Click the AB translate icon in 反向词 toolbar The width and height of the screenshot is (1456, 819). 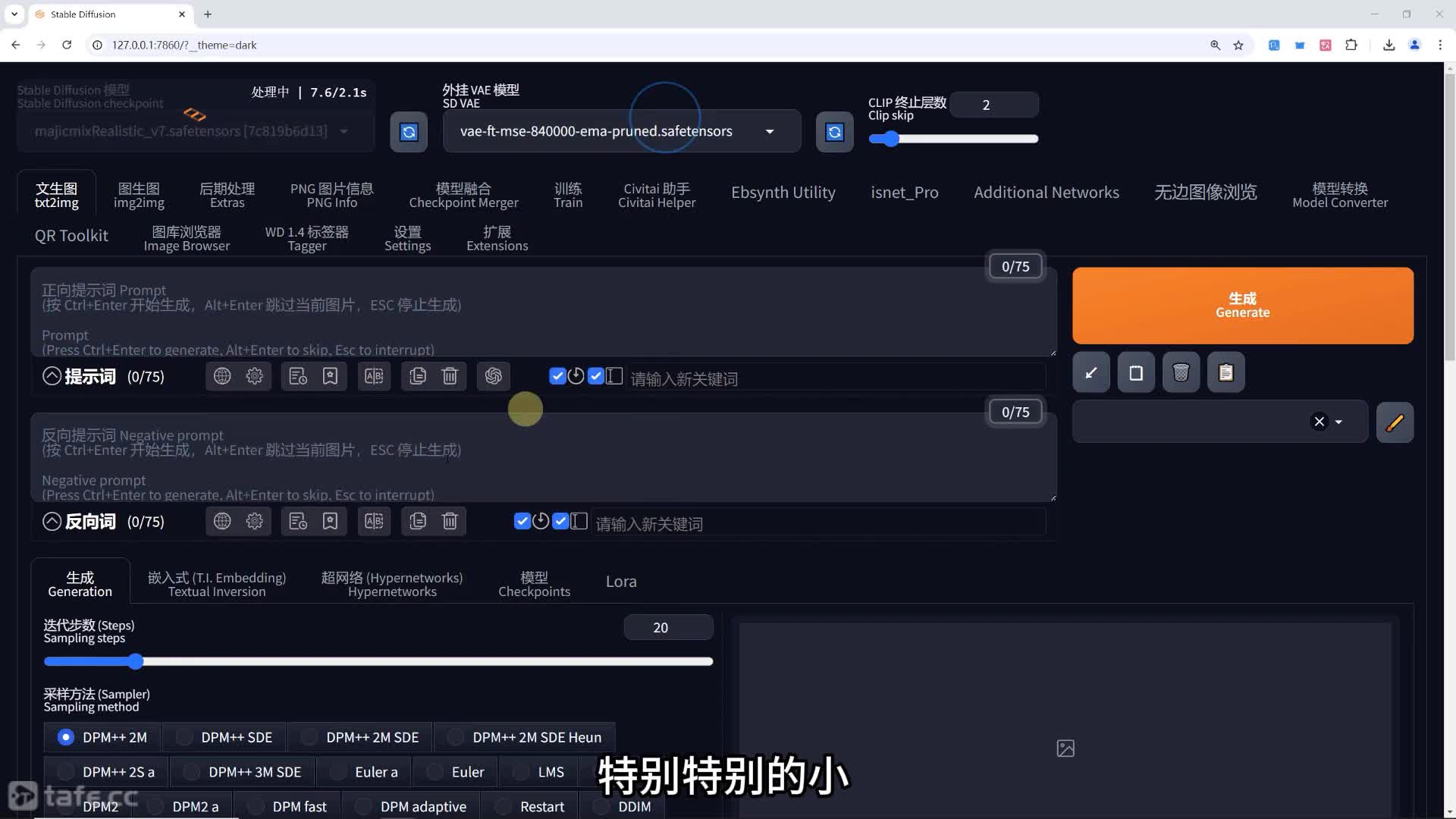point(374,521)
